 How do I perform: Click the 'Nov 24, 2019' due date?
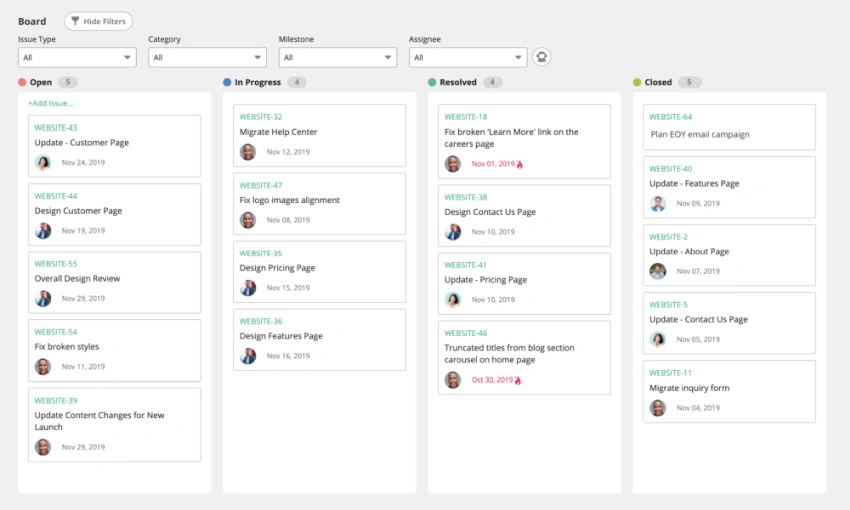tap(83, 163)
